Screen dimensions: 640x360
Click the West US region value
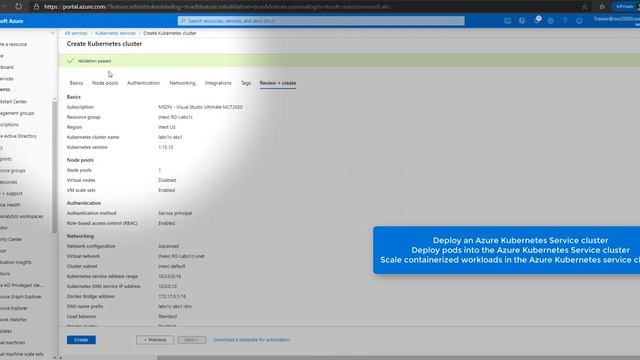167,127
